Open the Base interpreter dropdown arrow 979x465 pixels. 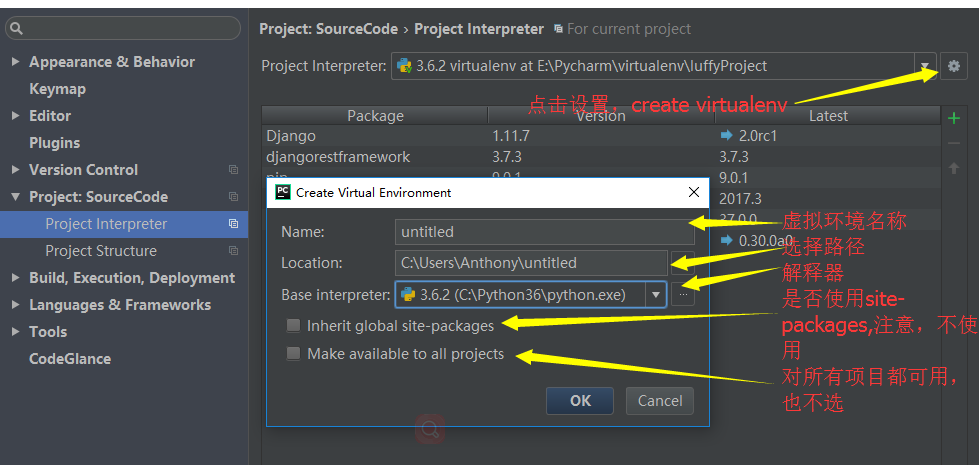(x=656, y=295)
